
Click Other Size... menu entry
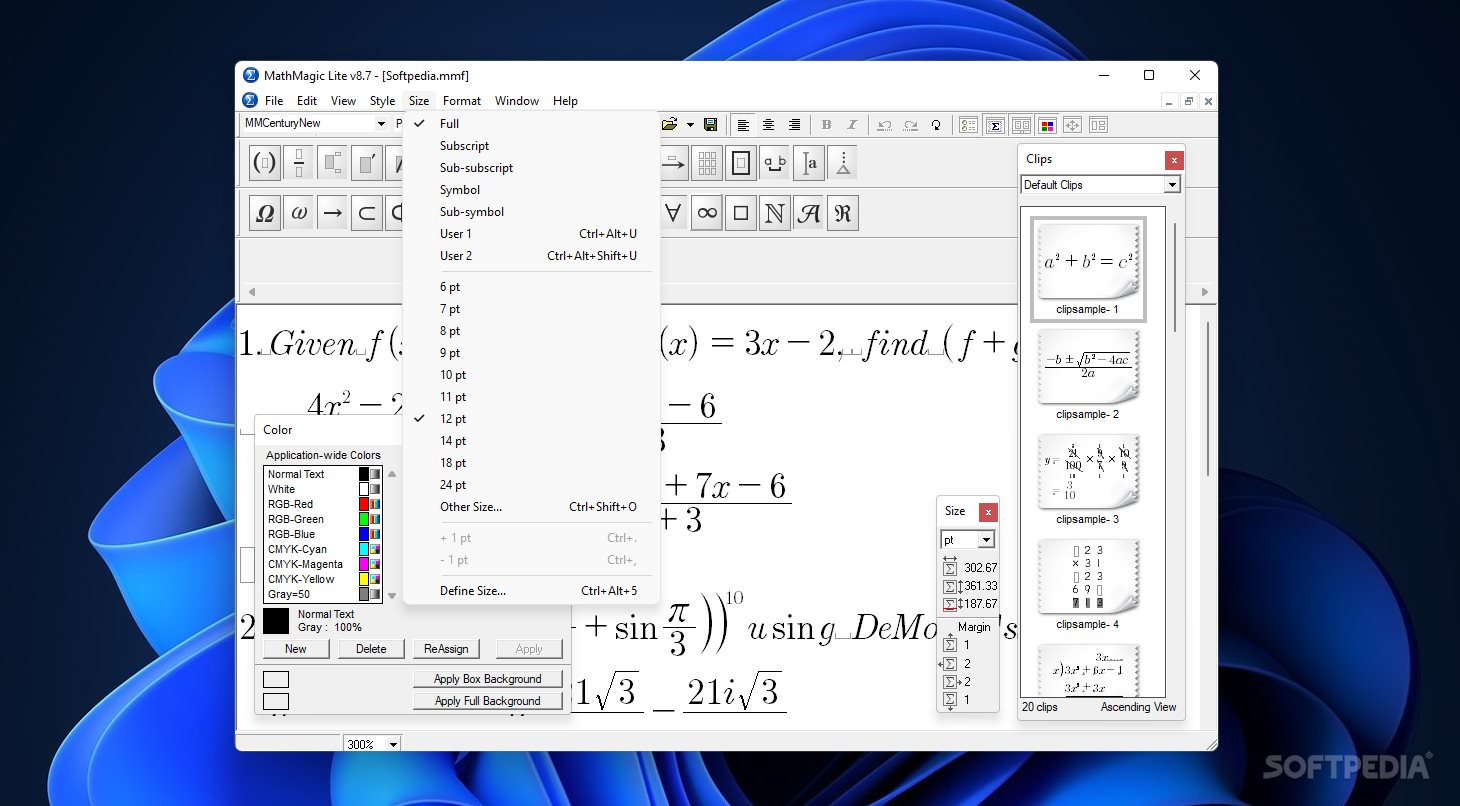tap(531, 507)
